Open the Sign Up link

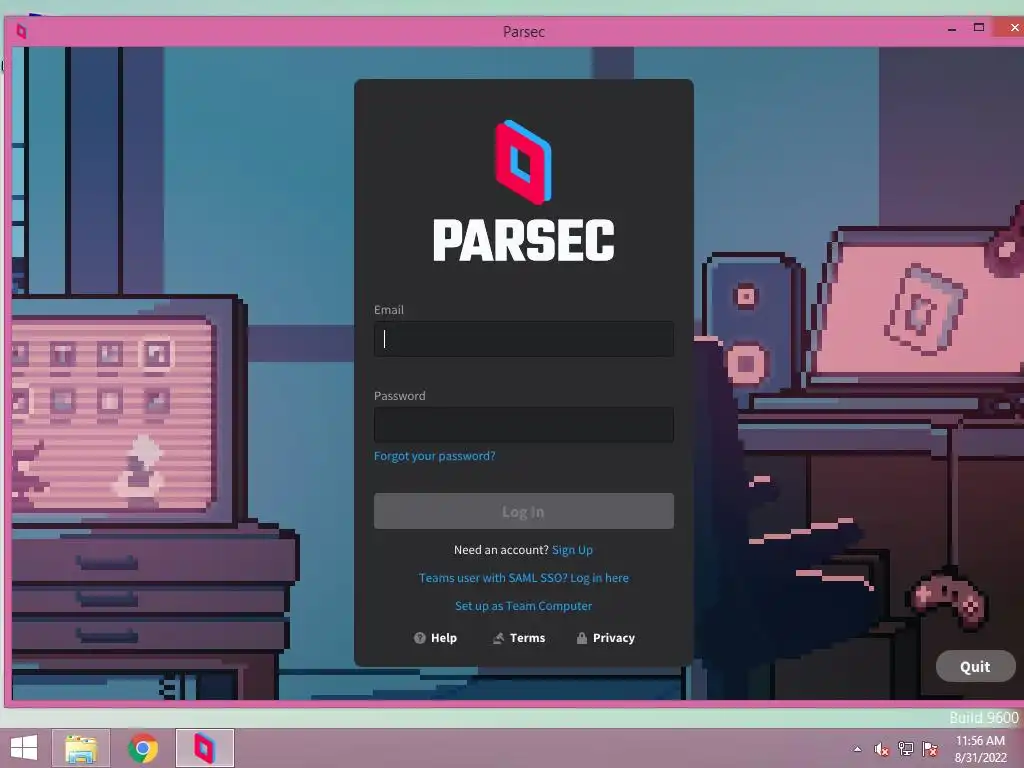(x=572, y=550)
